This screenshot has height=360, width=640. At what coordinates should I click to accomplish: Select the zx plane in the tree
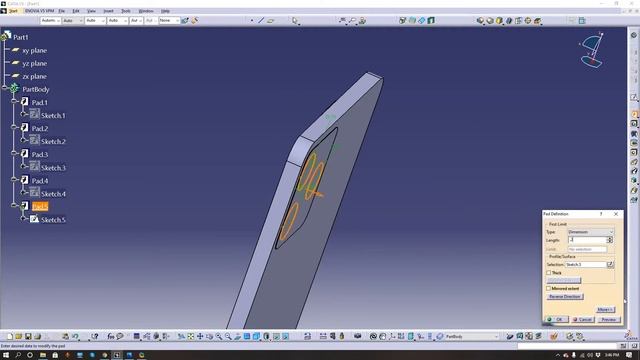(x=34, y=76)
